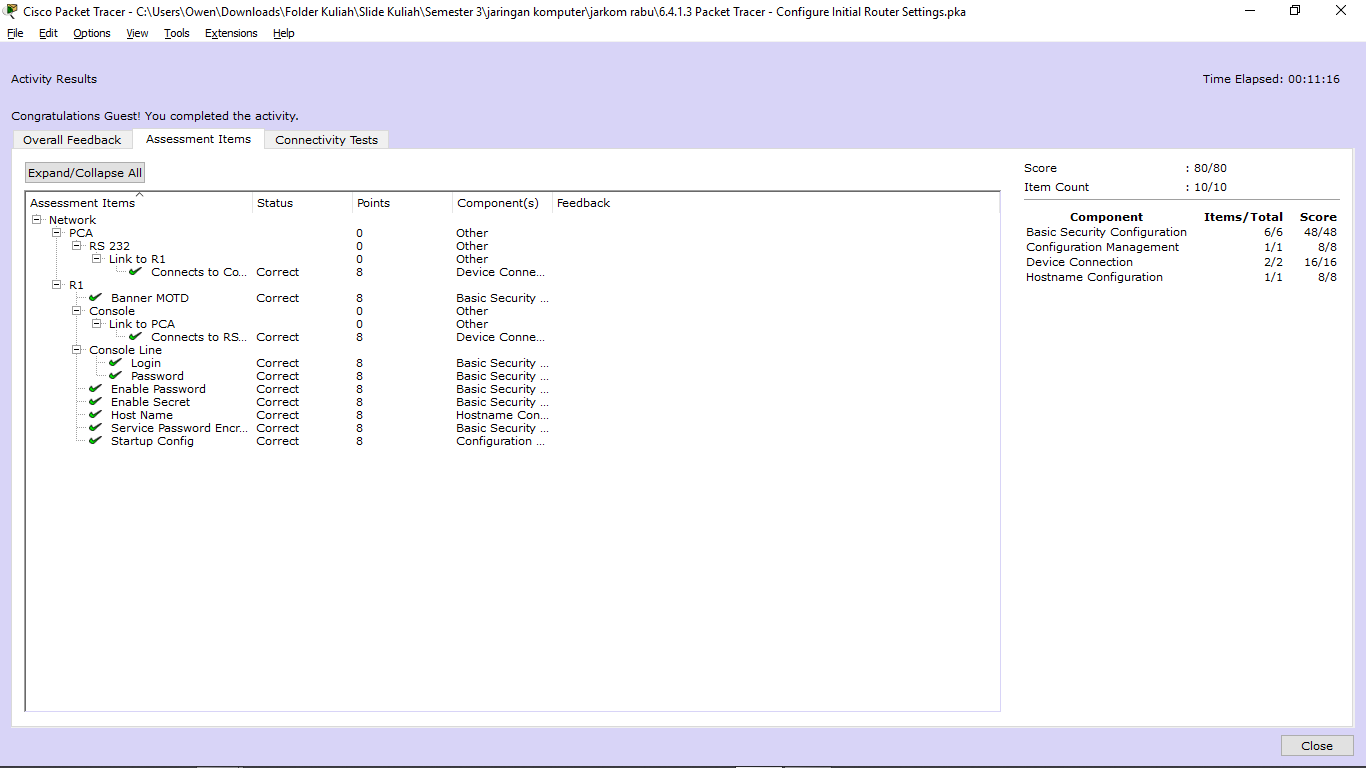Collapse the RS 232 tree node
This screenshot has height=768, width=1366.
coord(77,246)
